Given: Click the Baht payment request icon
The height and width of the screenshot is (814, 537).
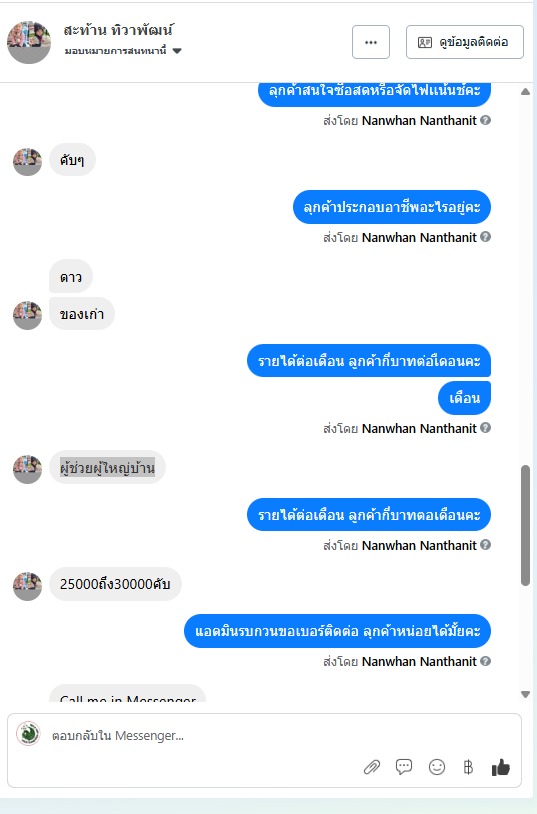Looking at the screenshot, I should 468,767.
